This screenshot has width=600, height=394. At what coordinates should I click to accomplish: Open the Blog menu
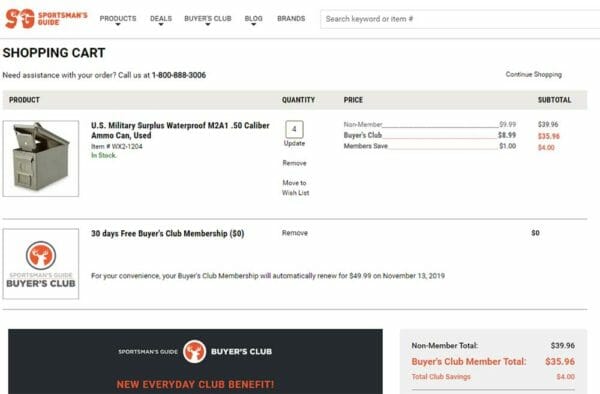coord(253,18)
